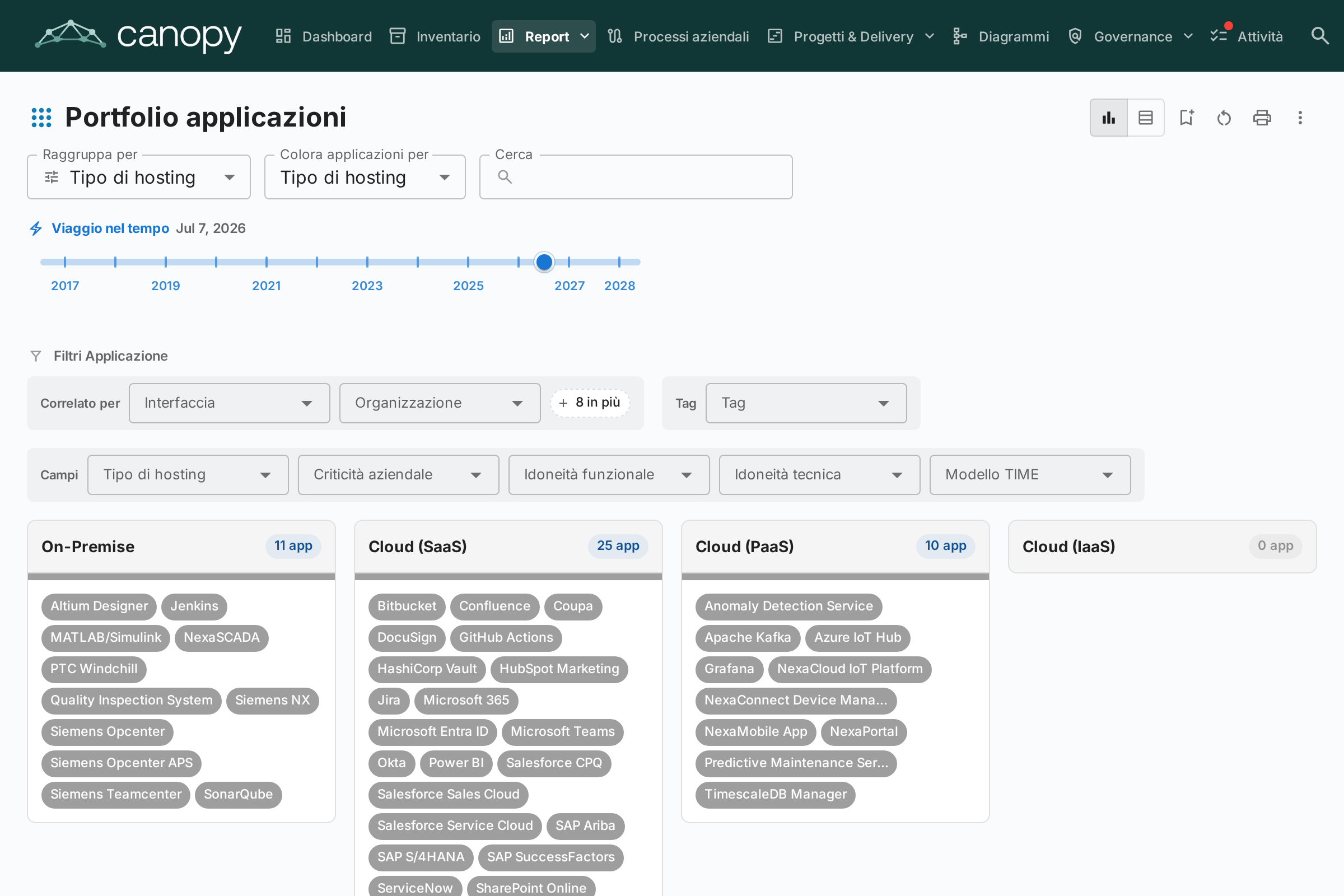Open the Idoneità tecnica dropdown
1344x896 pixels.
[x=819, y=475]
